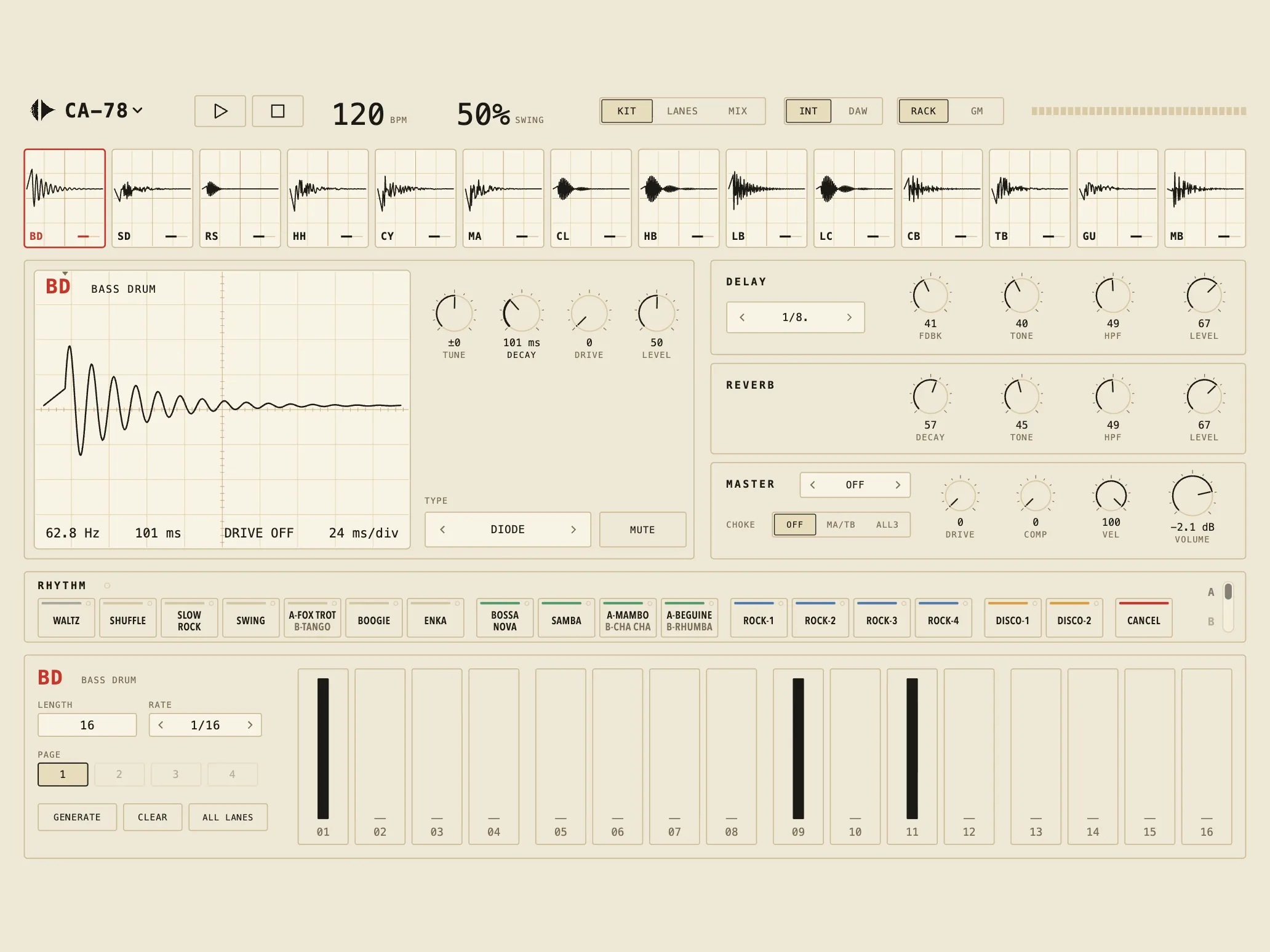Select the ROCK-1 rhythm preset
Image resolution: width=1270 pixels, height=952 pixels.
[758, 619]
